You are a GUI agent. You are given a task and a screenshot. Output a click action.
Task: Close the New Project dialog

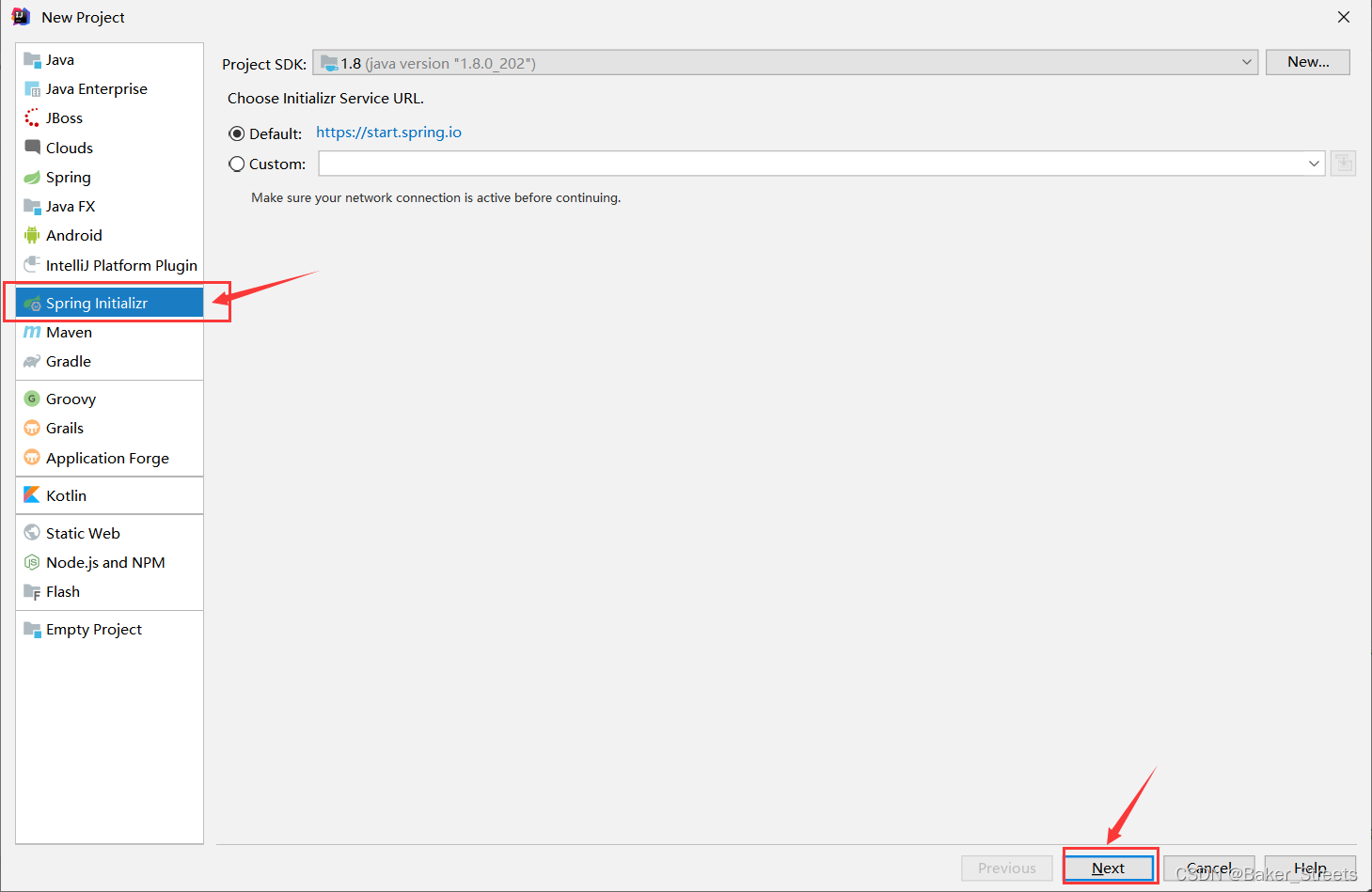(x=1344, y=17)
